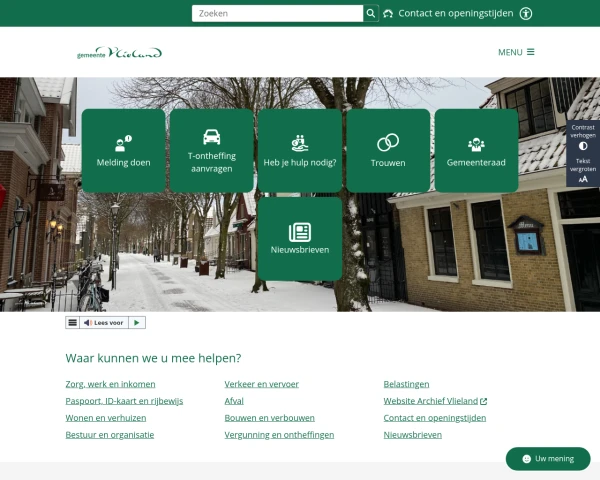Image resolution: width=600 pixels, height=480 pixels.
Task: Go to homepage via gemeente Vlieland logo
Action: click(x=119, y=52)
